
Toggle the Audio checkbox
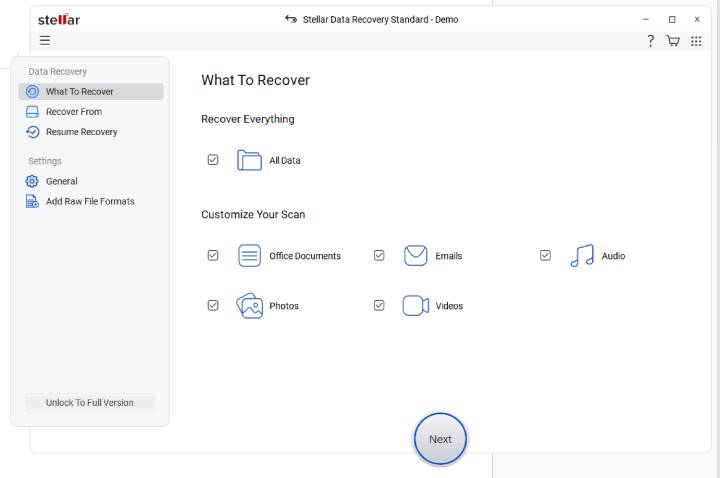point(545,255)
